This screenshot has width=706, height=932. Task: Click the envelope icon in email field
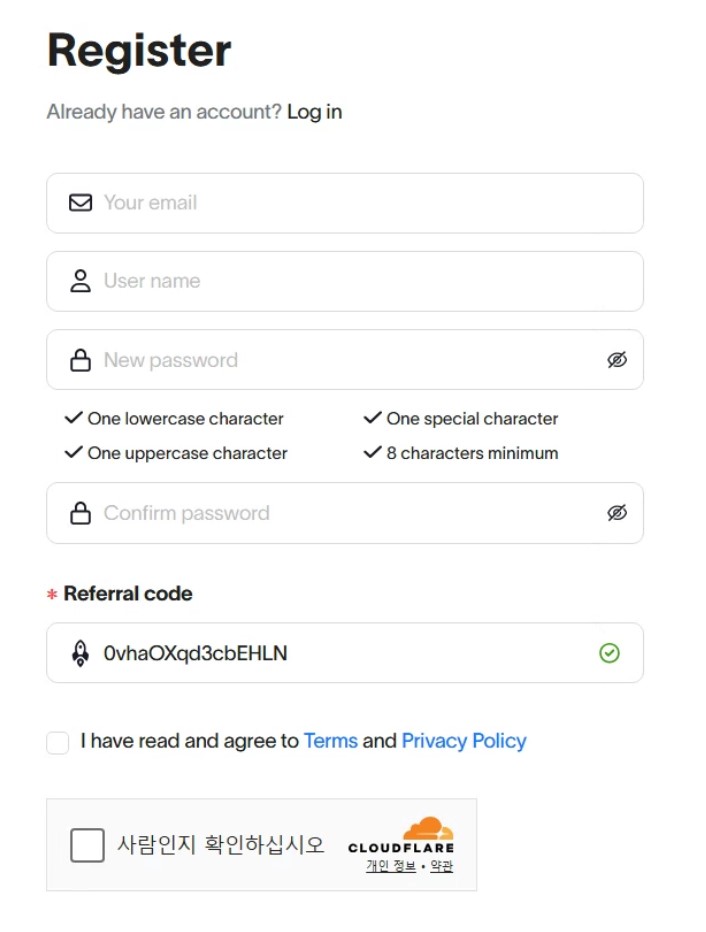80,203
